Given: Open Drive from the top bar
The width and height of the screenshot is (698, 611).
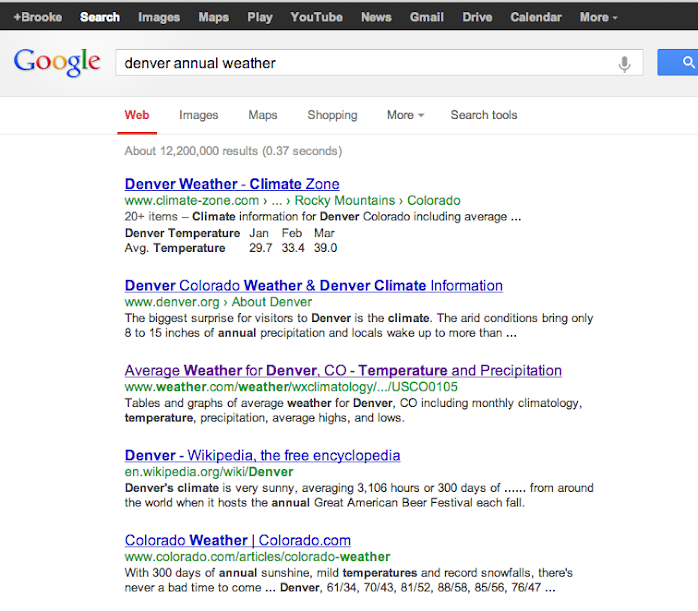Looking at the screenshot, I should coord(477,17).
